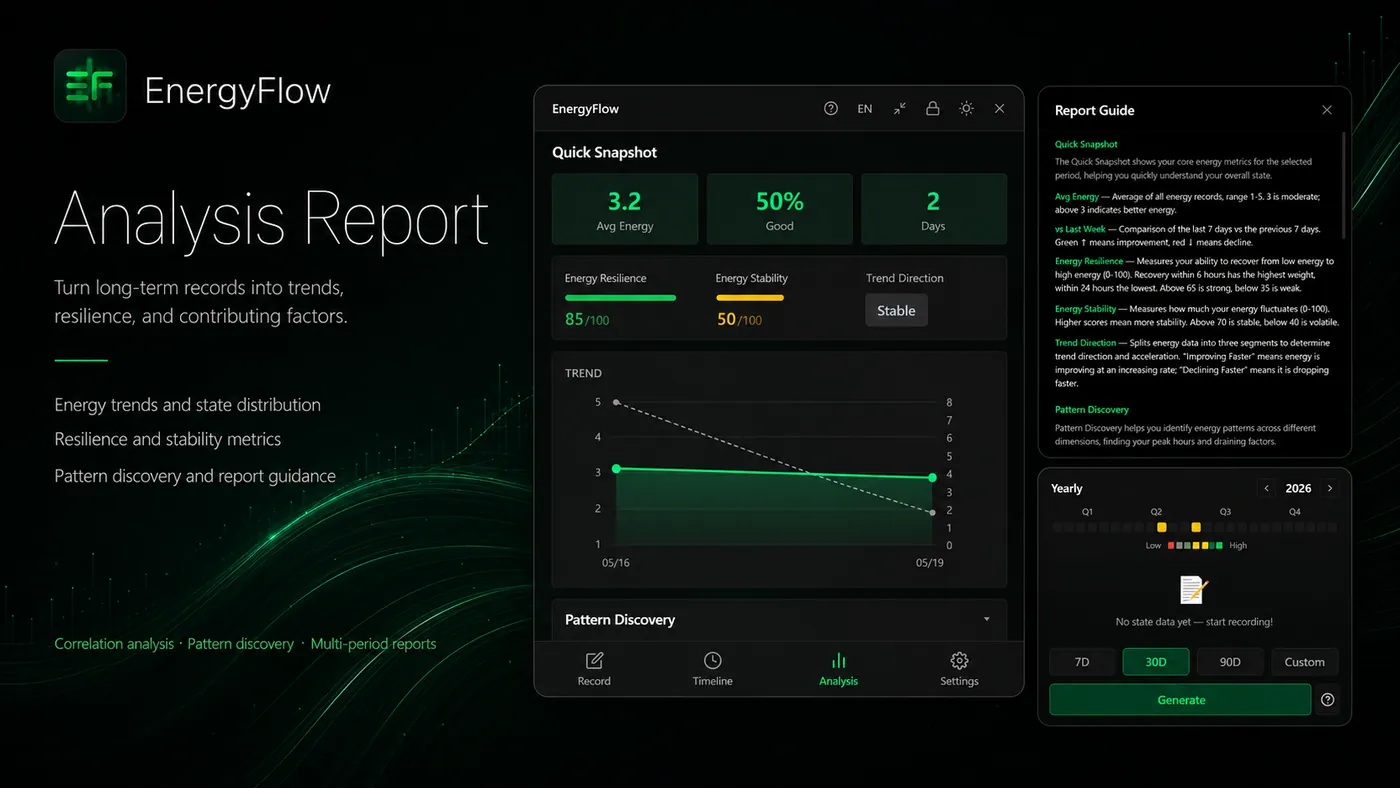Click the yellow Energy Stability progress bar
Image resolution: width=1400 pixels, height=788 pixels.
pos(750,297)
